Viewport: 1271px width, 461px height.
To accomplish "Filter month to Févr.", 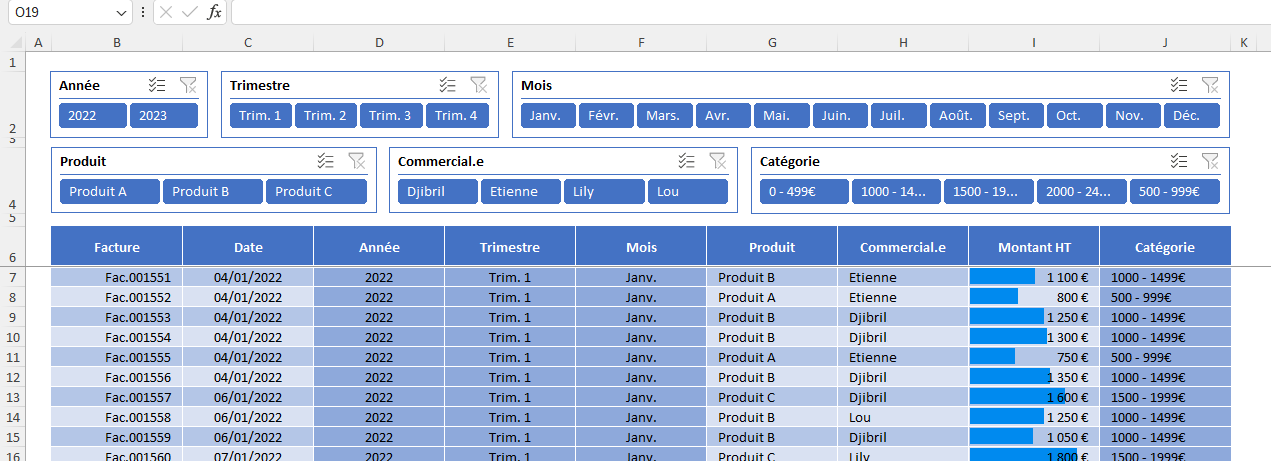I will coord(606,116).
